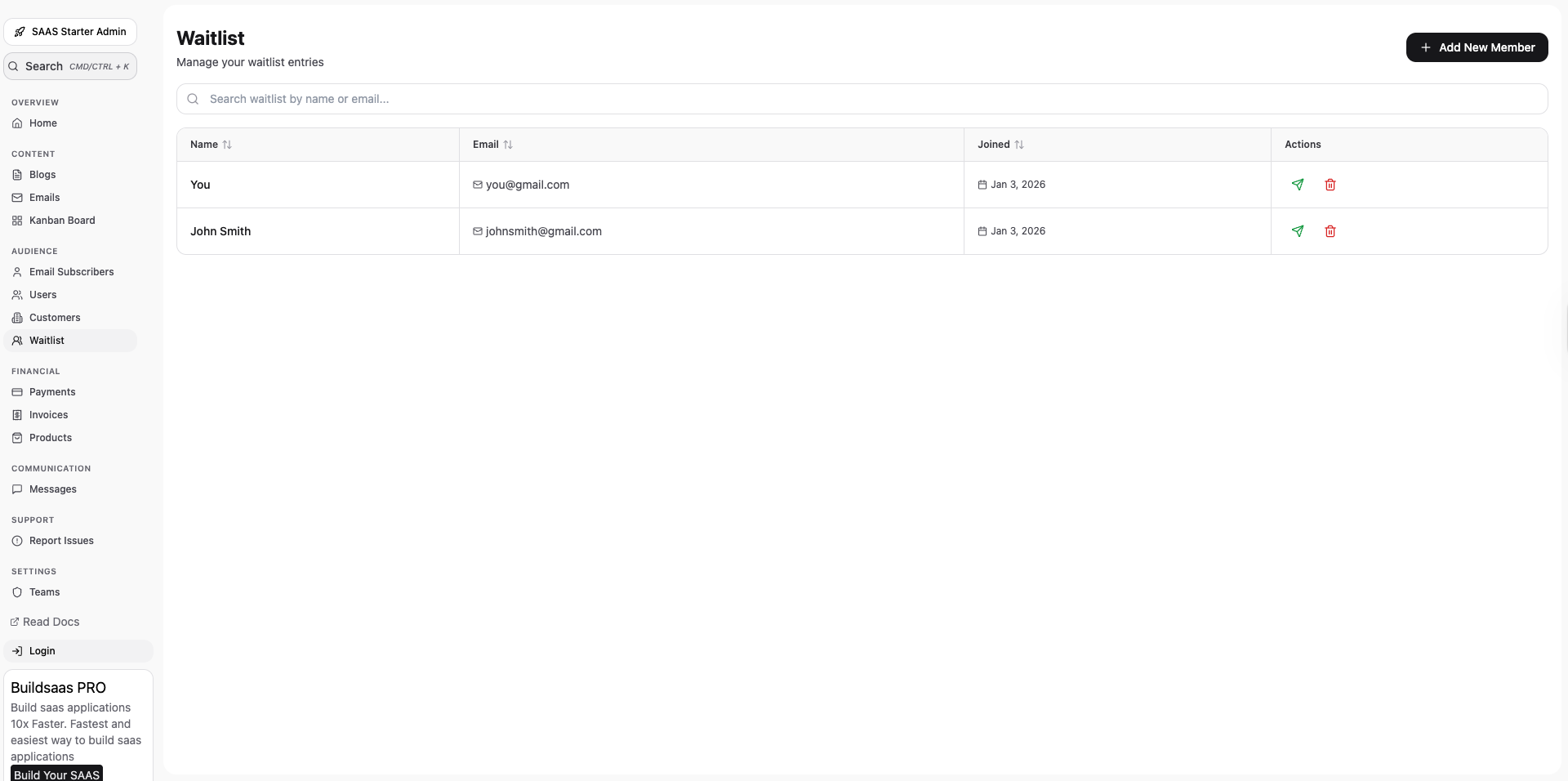Go to Payments
The width and height of the screenshot is (1568, 781).
point(70,392)
